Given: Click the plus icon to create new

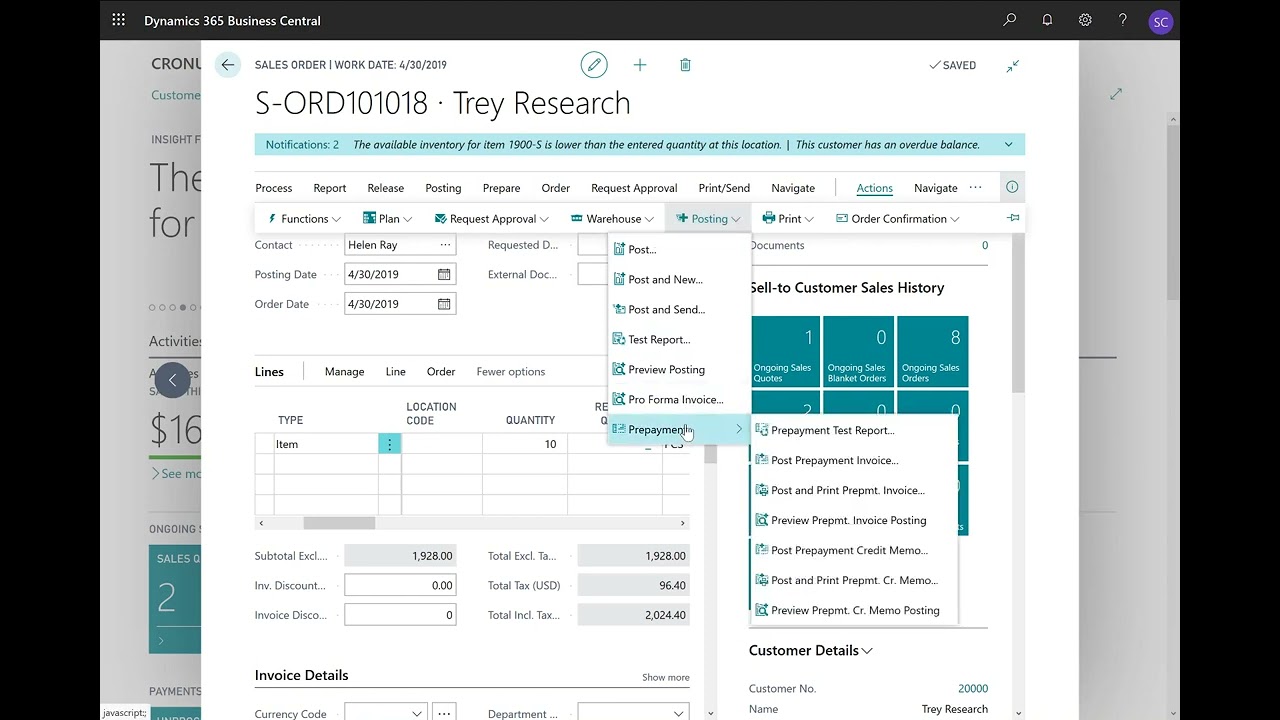Looking at the screenshot, I should 640,65.
